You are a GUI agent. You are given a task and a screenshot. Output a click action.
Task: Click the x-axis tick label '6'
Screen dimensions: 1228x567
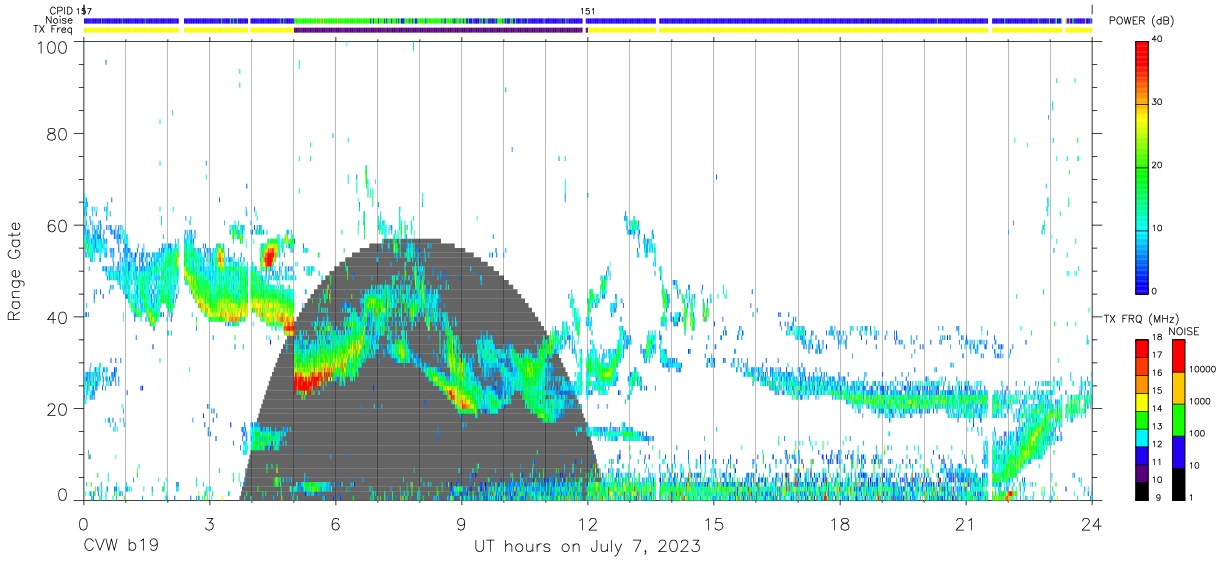335,524
